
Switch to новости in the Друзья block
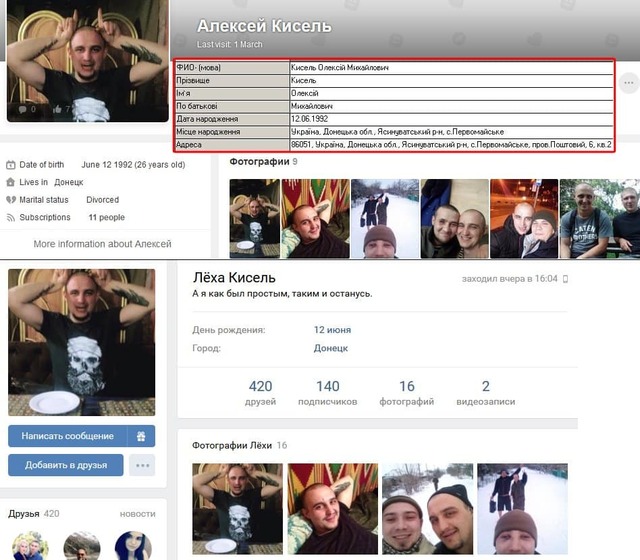[138, 514]
